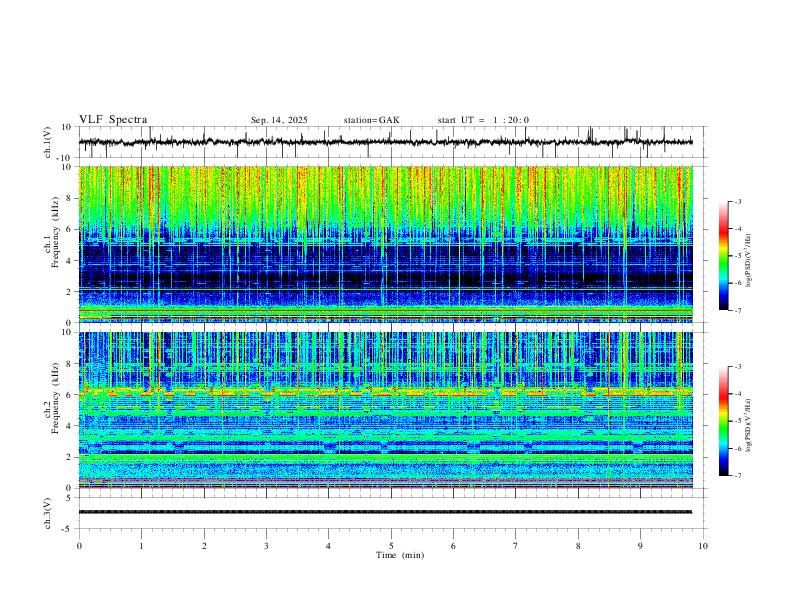
Task: Click the date 'Sep. 14, 2025'
Action: click(279, 120)
